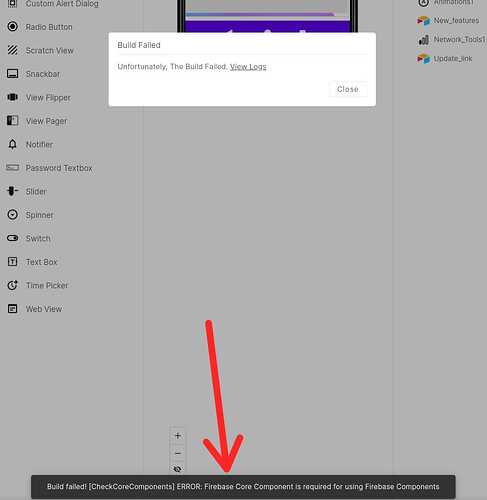Image resolution: width=487 pixels, height=500 pixels.
Task: Zoom out with the minus button
Action: (x=178, y=453)
